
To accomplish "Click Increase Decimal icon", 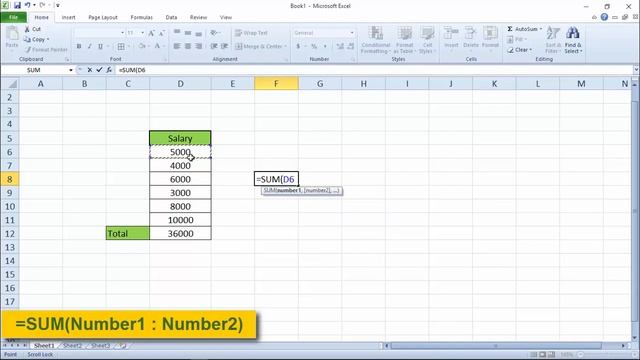I will click(x=340, y=47).
